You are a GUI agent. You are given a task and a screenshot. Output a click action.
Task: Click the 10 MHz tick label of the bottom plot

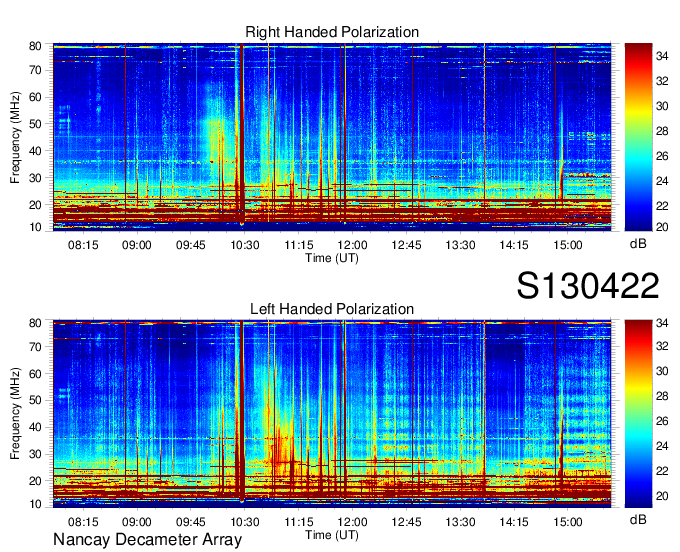click(x=35, y=504)
